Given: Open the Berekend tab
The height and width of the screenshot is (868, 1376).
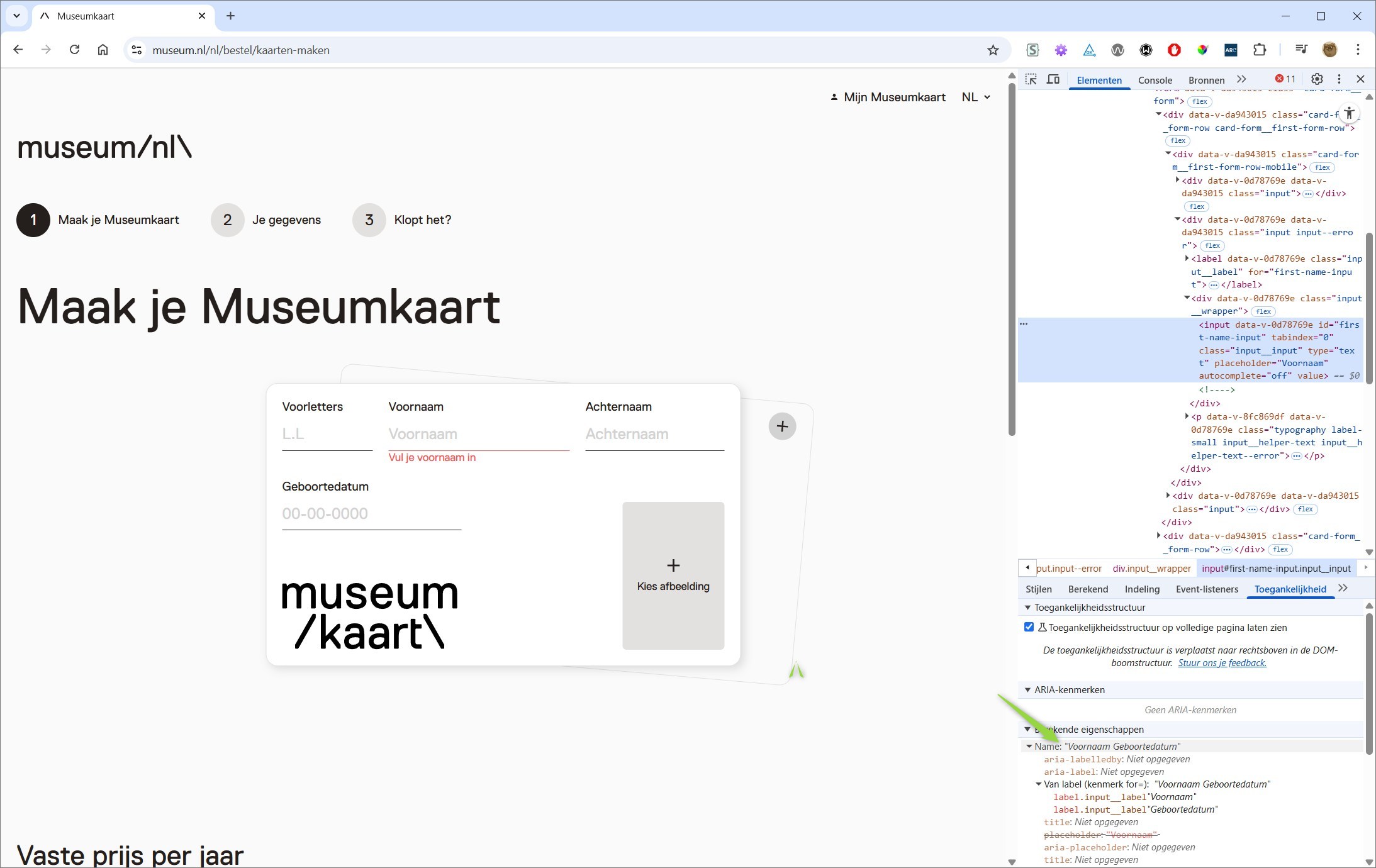Looking at the screenshot, I should tap(1088, 589).
